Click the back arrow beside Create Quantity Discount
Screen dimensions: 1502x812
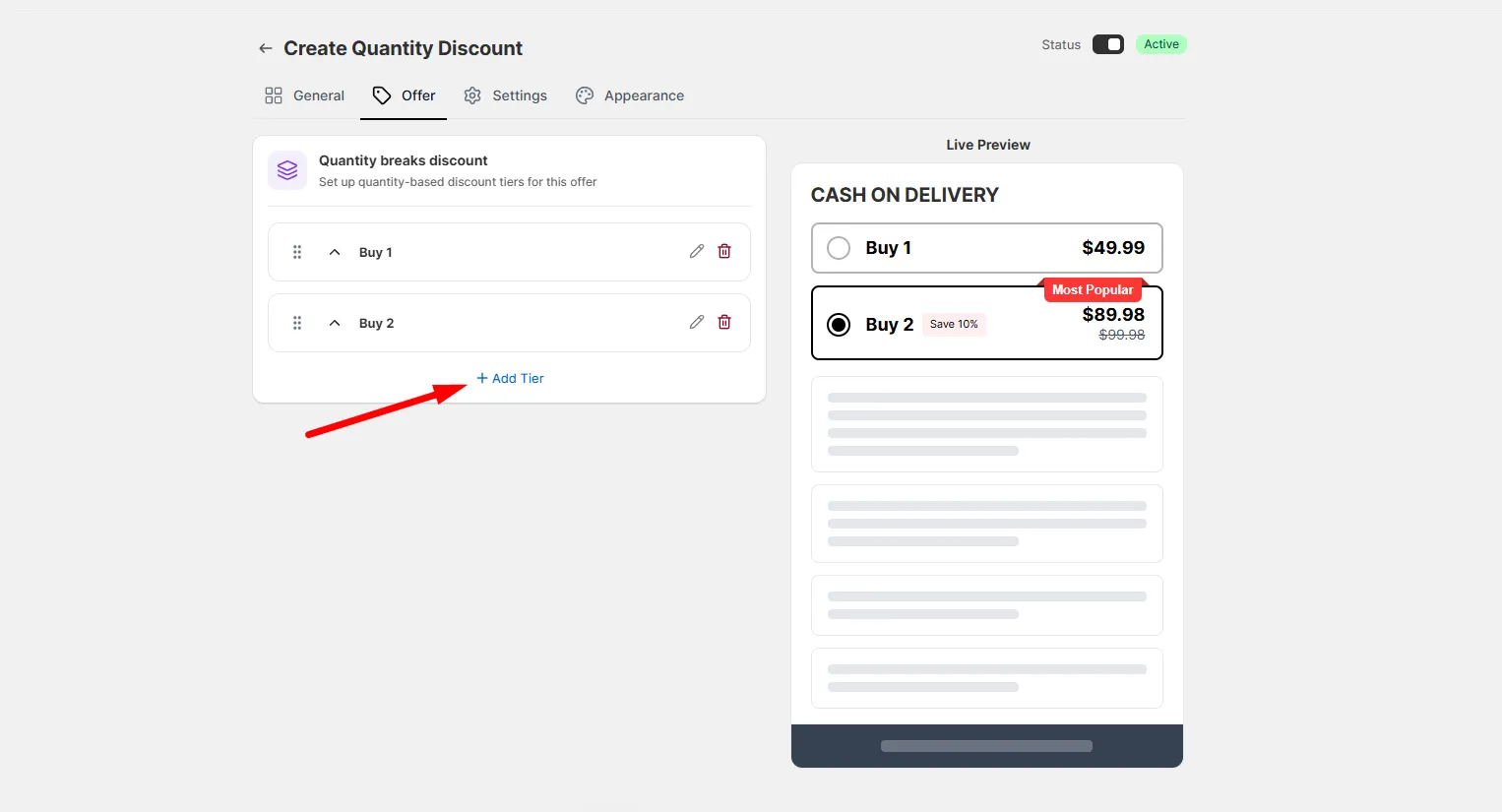[265, 48]
